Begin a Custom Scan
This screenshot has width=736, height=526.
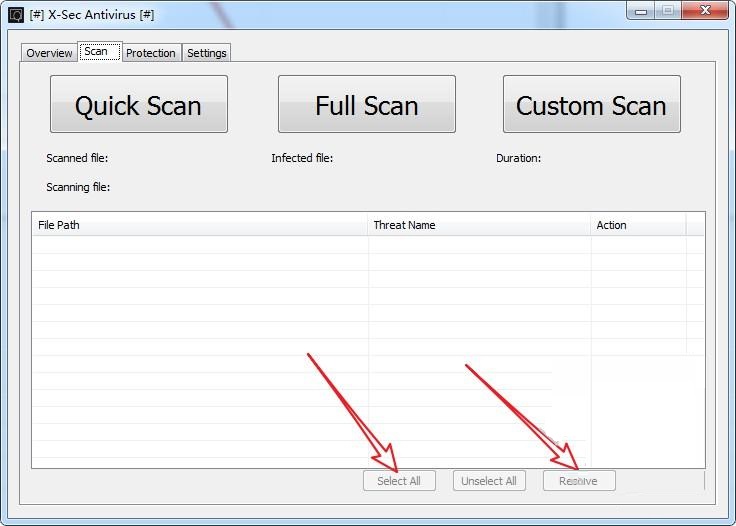(591, 104)
